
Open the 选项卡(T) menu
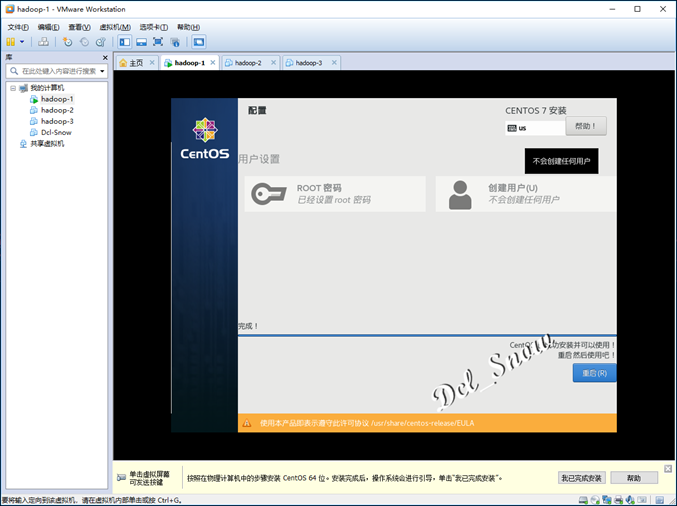pyautogui.click(x=154, y=27)
